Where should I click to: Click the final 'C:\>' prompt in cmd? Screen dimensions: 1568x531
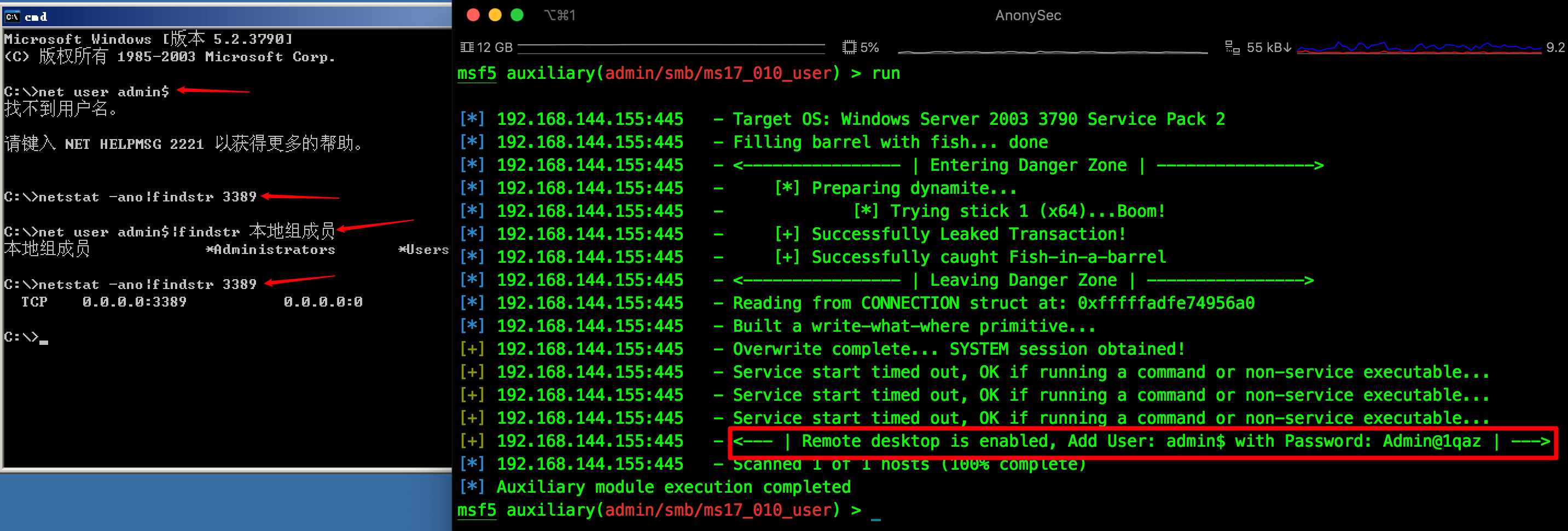pyautogui.click(x=21, y=337)
